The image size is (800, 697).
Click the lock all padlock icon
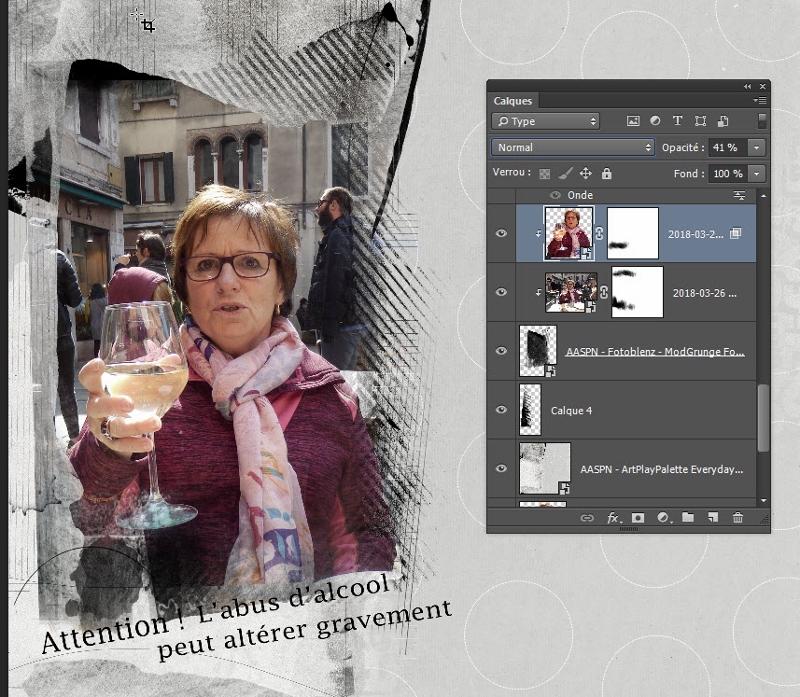tap(606, 174)
